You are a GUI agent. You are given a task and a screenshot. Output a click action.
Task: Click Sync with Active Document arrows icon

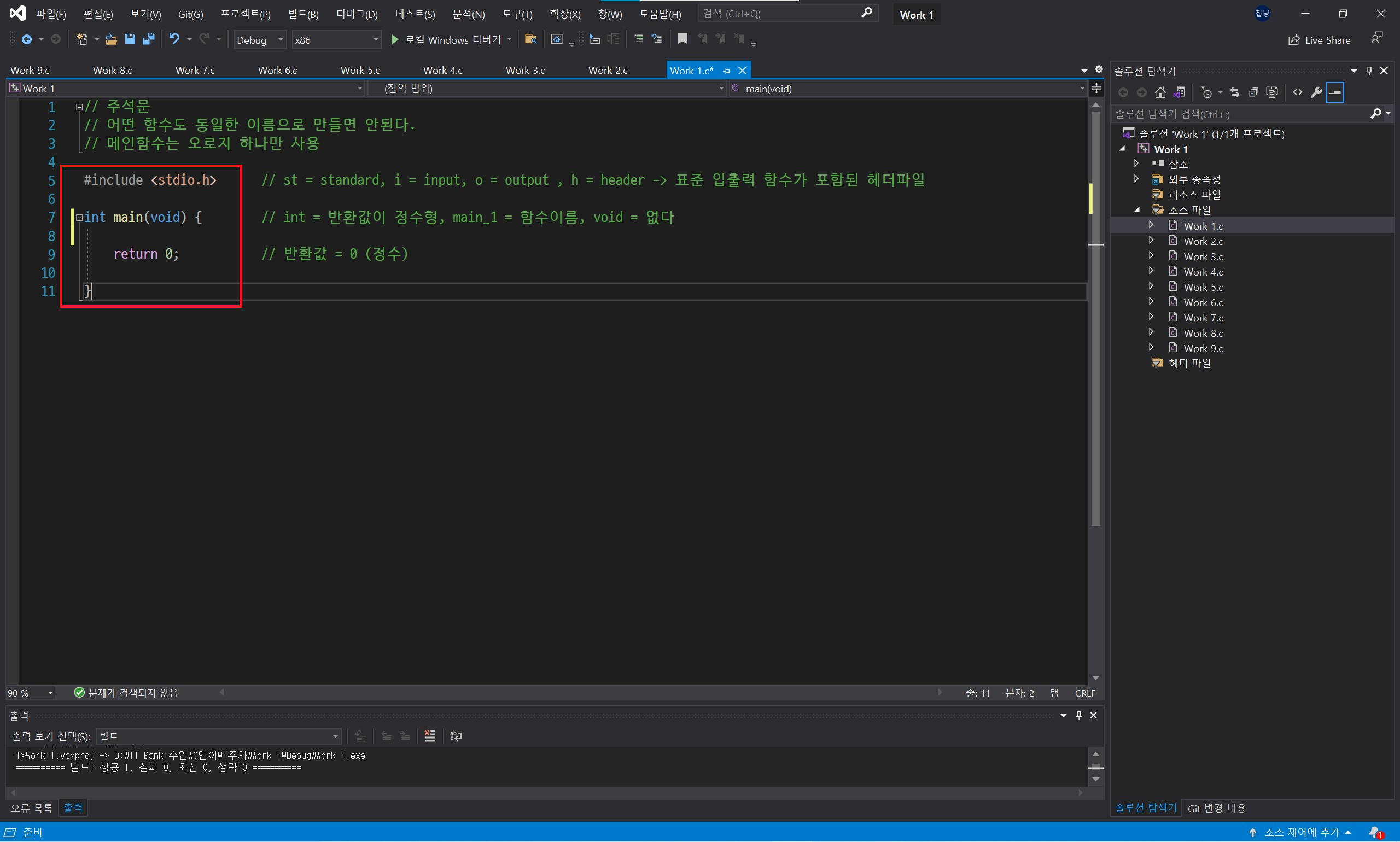coord(1235,92)
